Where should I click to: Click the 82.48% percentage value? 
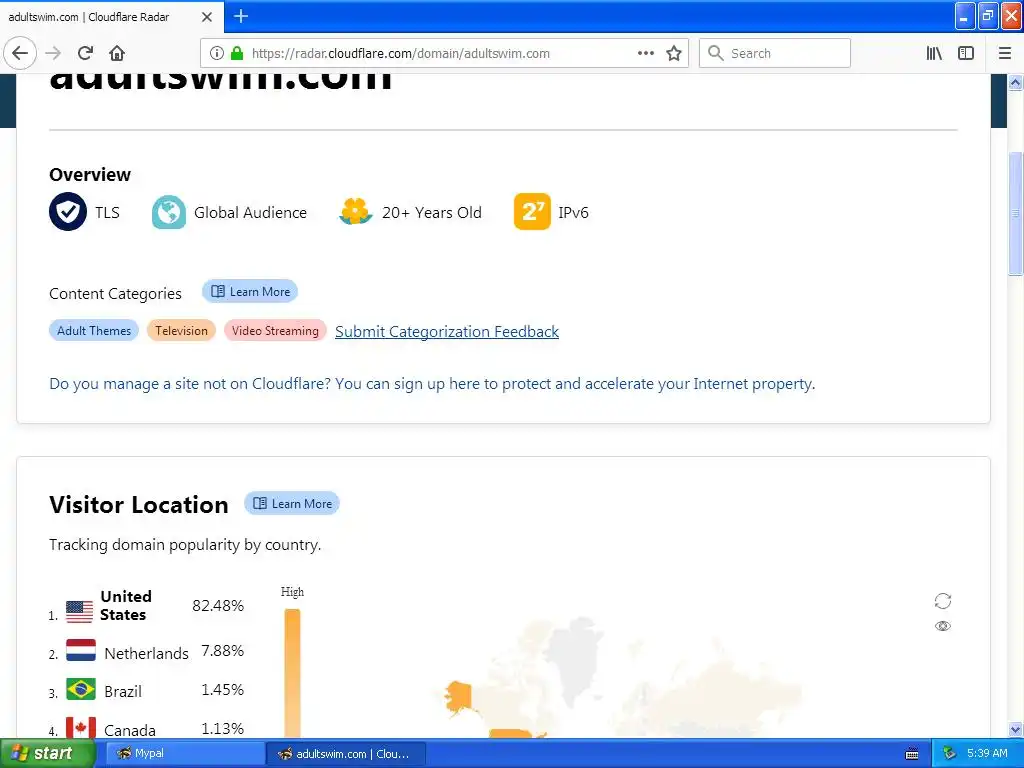pyautogui.click(x=218, y=605)
